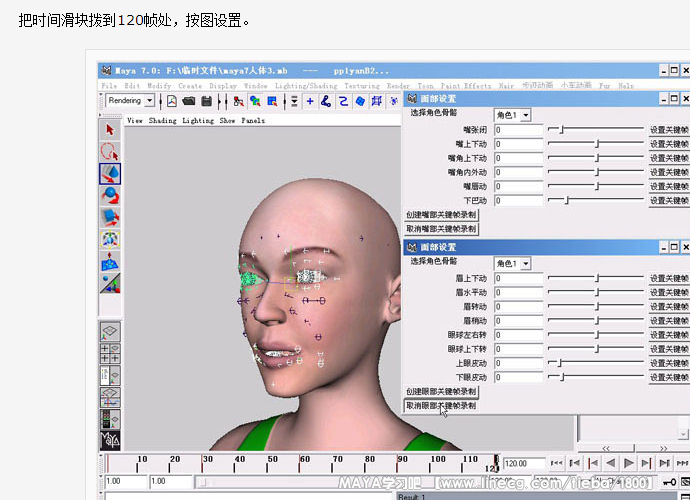Pick the Show Manipulator tool
Image resolution: width=690 pixels, height=500 pixels.
point(110,283)
